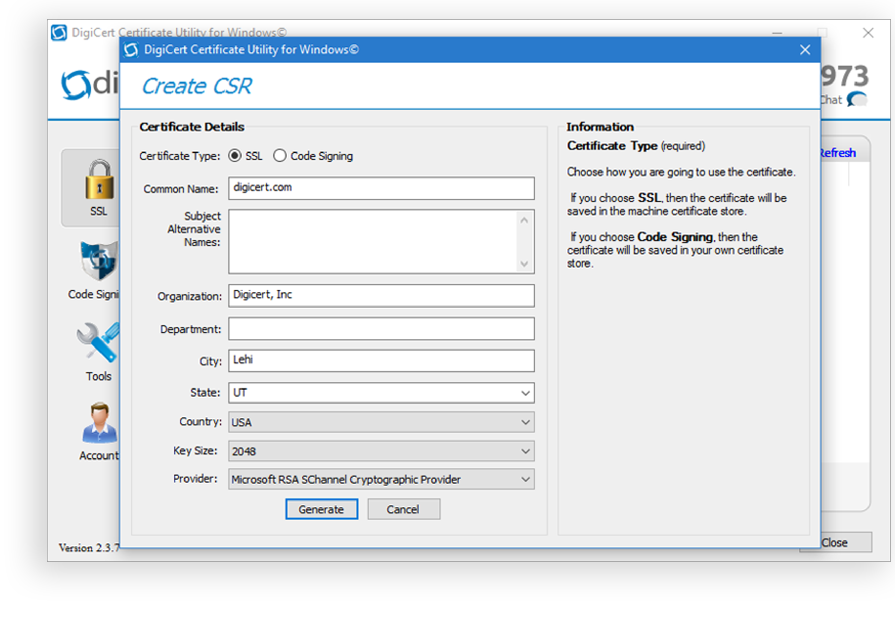This screenshot has height=628, width=895.
Task: Close the main DigiCert Utility window
Action: [868, 33]
